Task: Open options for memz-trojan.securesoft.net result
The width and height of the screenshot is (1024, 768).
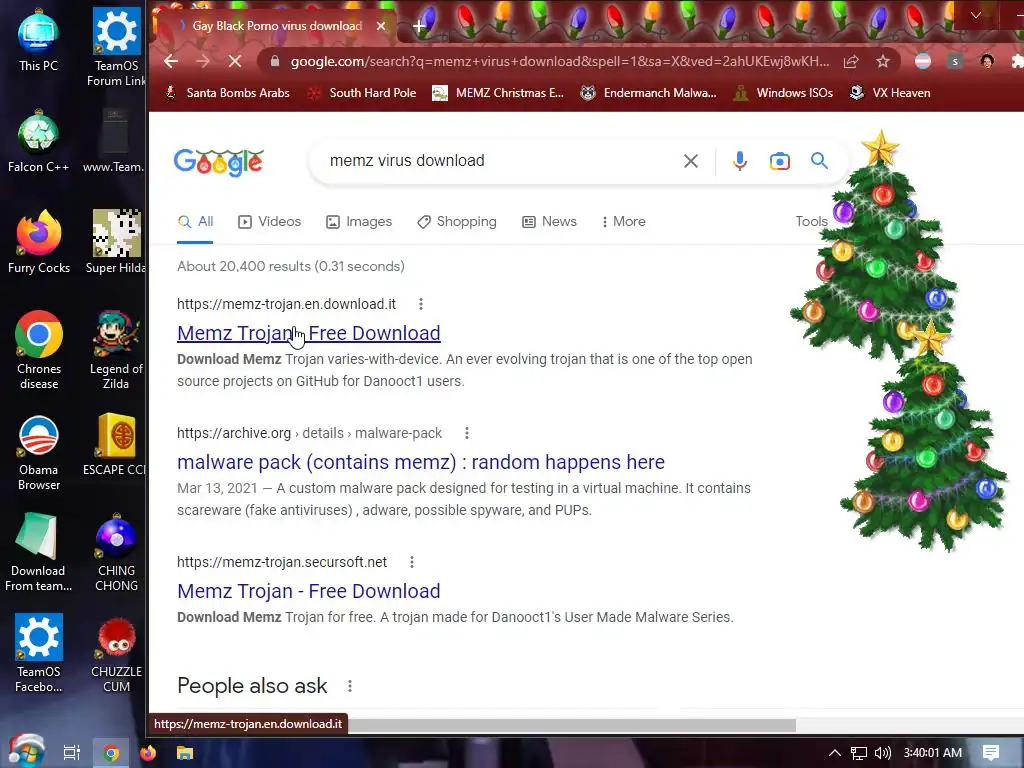Action: point(411,562)
